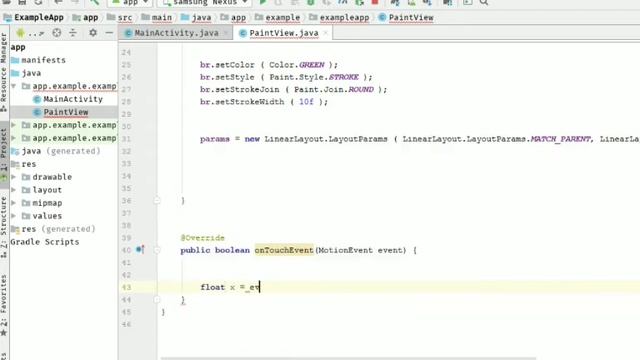Toggle fold marker at line 44
This screenshot has width=640, height=360.
157,300
